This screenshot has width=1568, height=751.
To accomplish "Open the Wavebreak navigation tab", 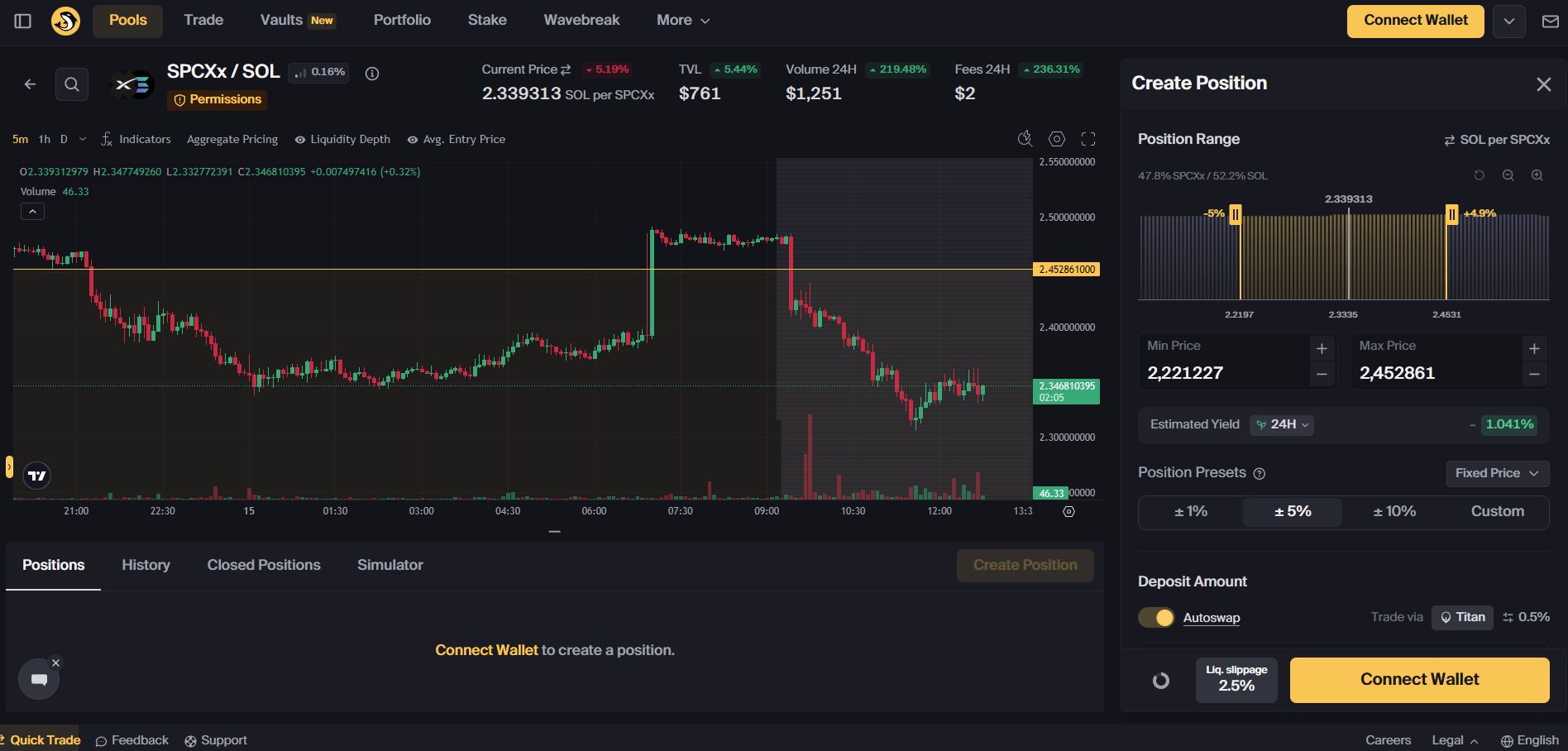I will 581,21.
